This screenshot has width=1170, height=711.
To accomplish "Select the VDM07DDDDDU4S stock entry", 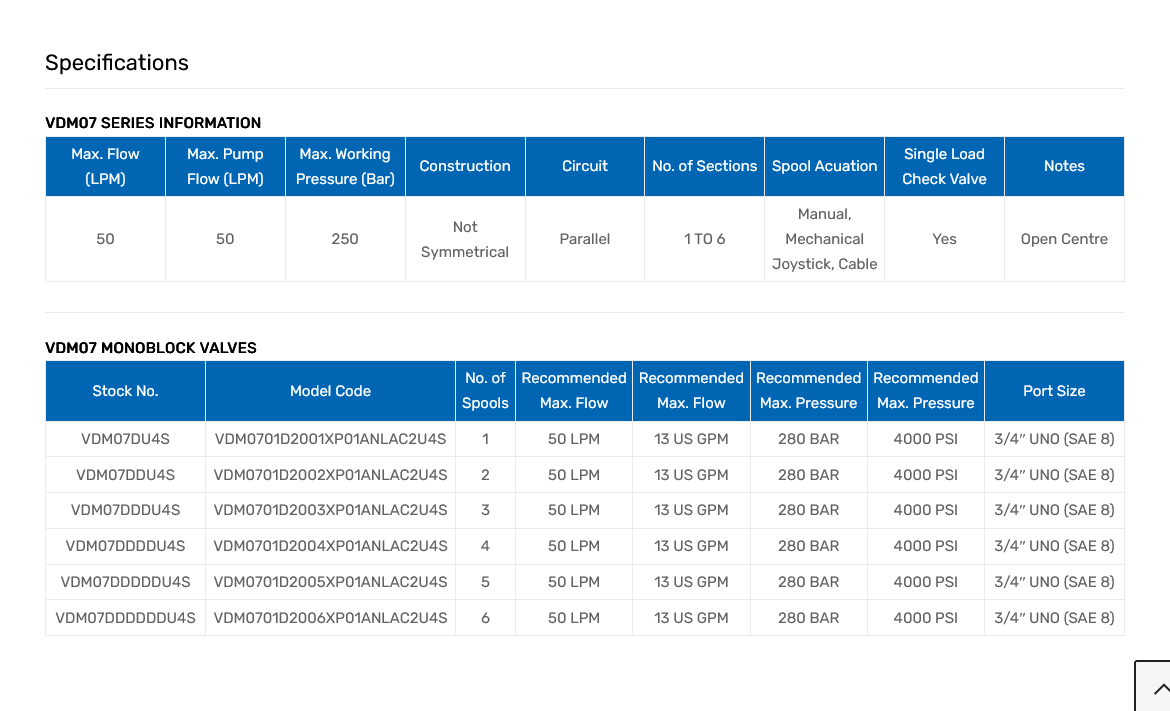I will [x=125, y=582].
